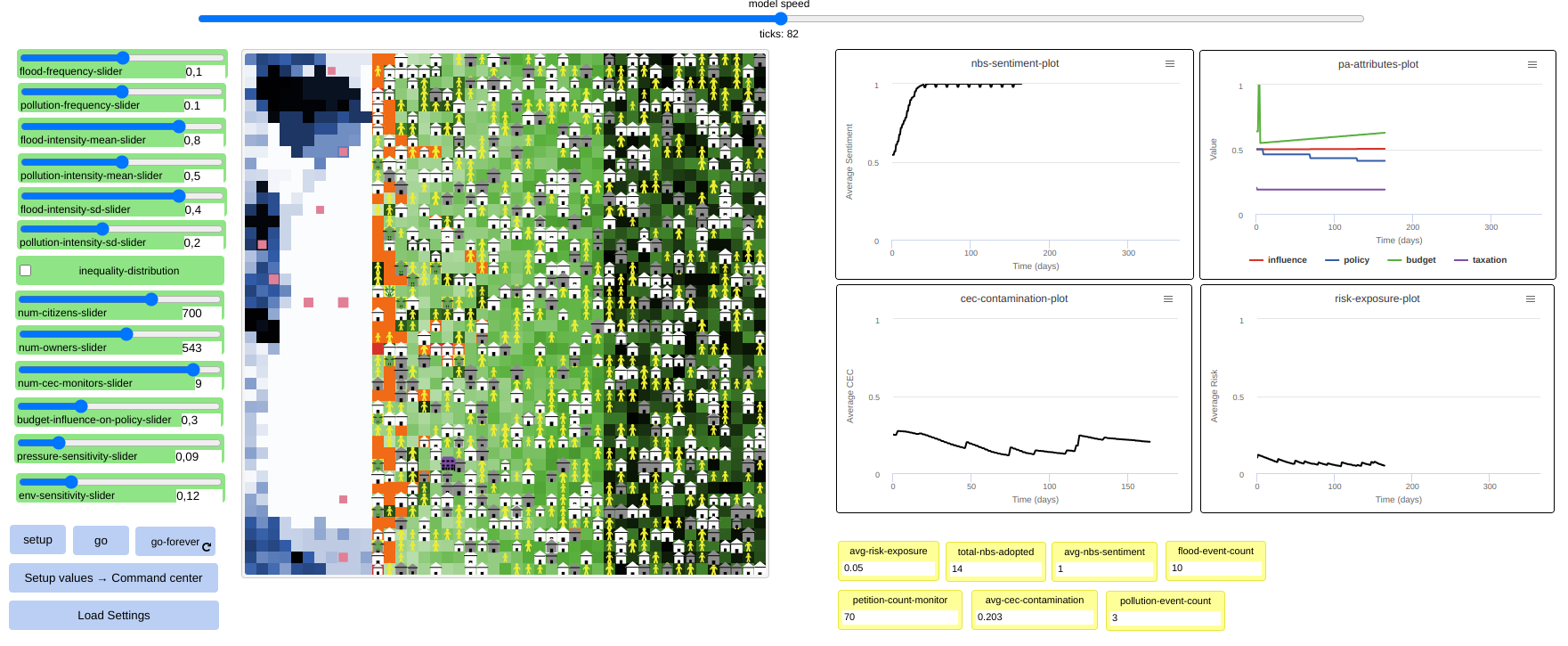Open the pa-attributes-plot hamburger menu
The image size is (1568, 646).
[1532, 65]
